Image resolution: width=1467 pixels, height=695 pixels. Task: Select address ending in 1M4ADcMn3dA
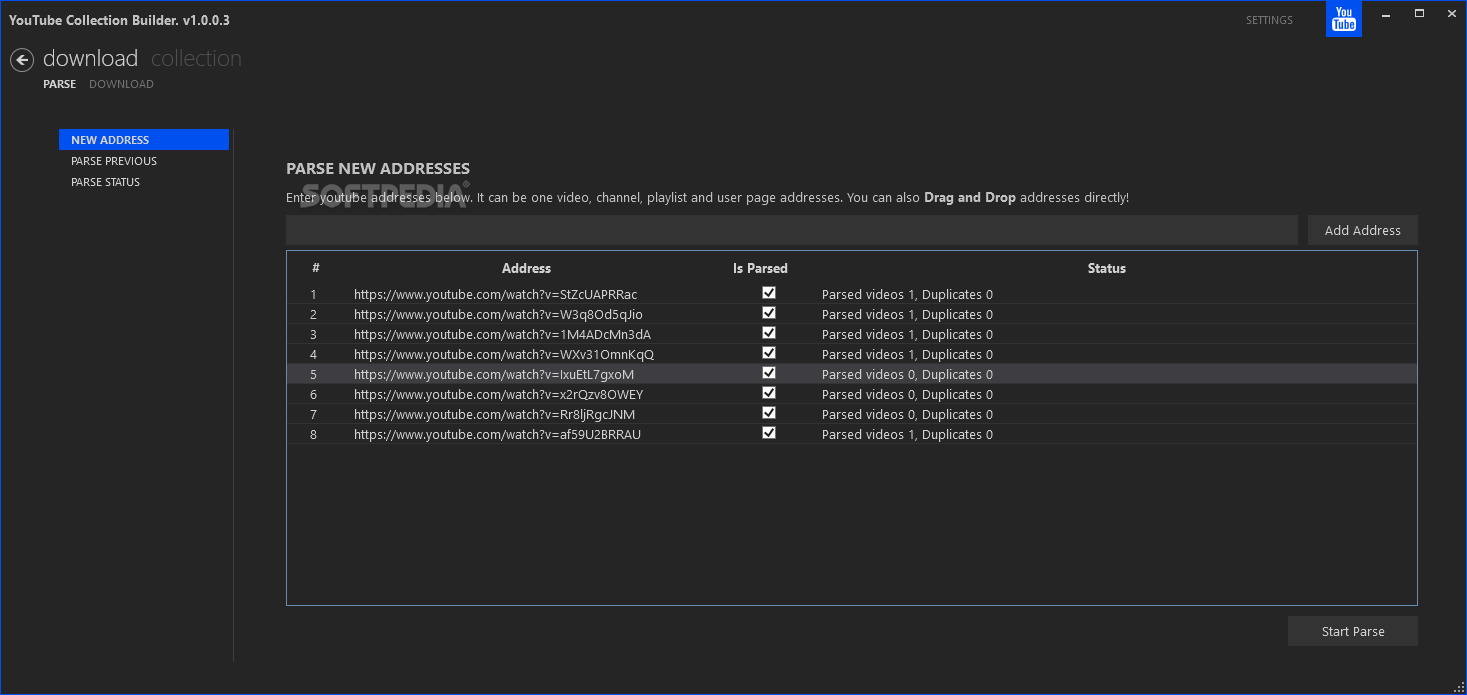click(502, 334)
